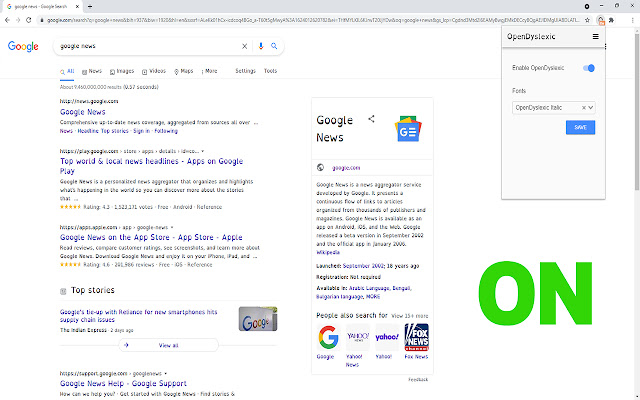Open the Fonts dropdown list
Image resolution: width=640 pixels, height=400 pixels.
tap(593, 106)
